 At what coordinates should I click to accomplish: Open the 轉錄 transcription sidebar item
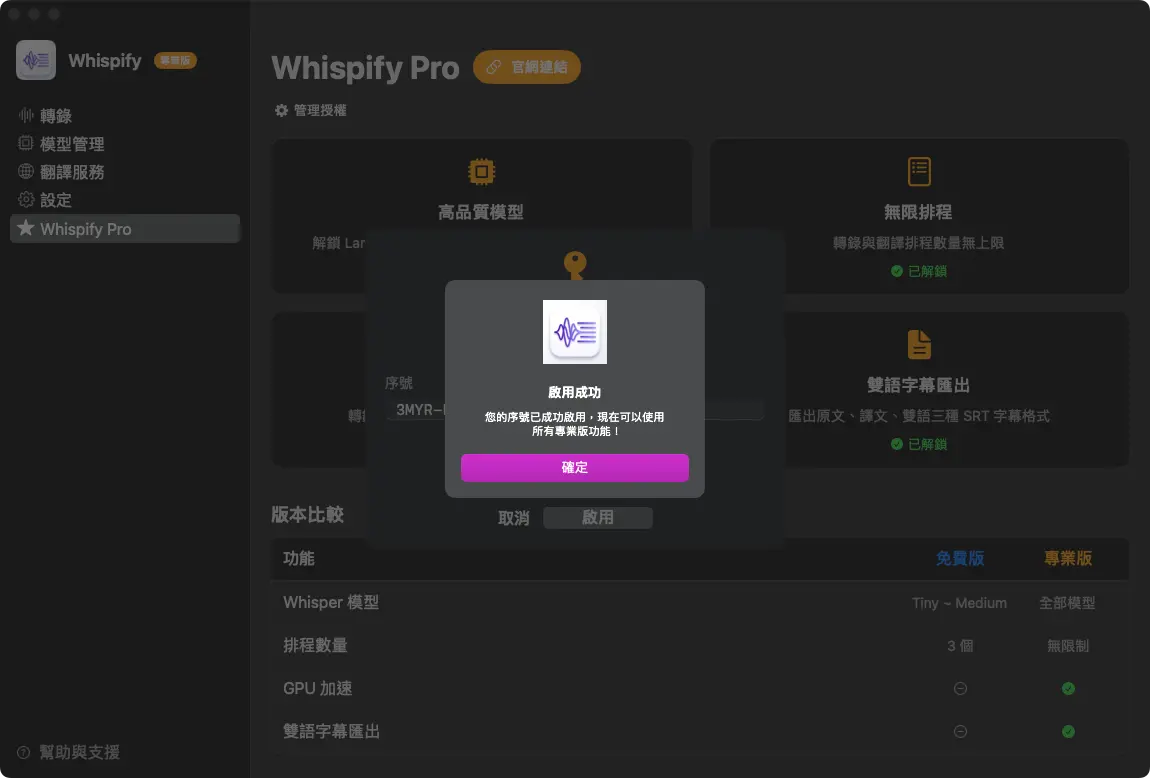tap(56, 116)
